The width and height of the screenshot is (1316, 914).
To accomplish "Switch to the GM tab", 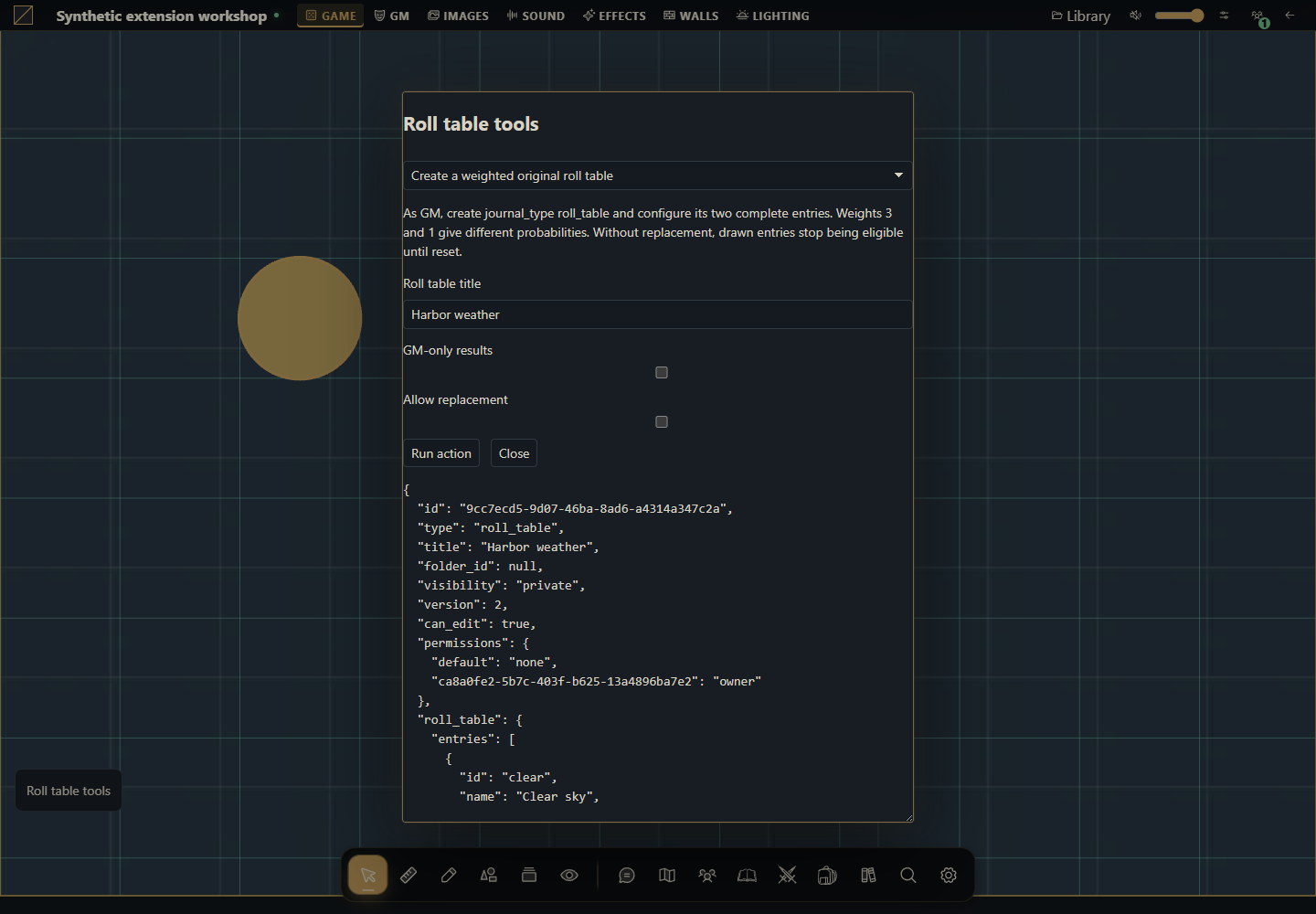I will [392, 16].
